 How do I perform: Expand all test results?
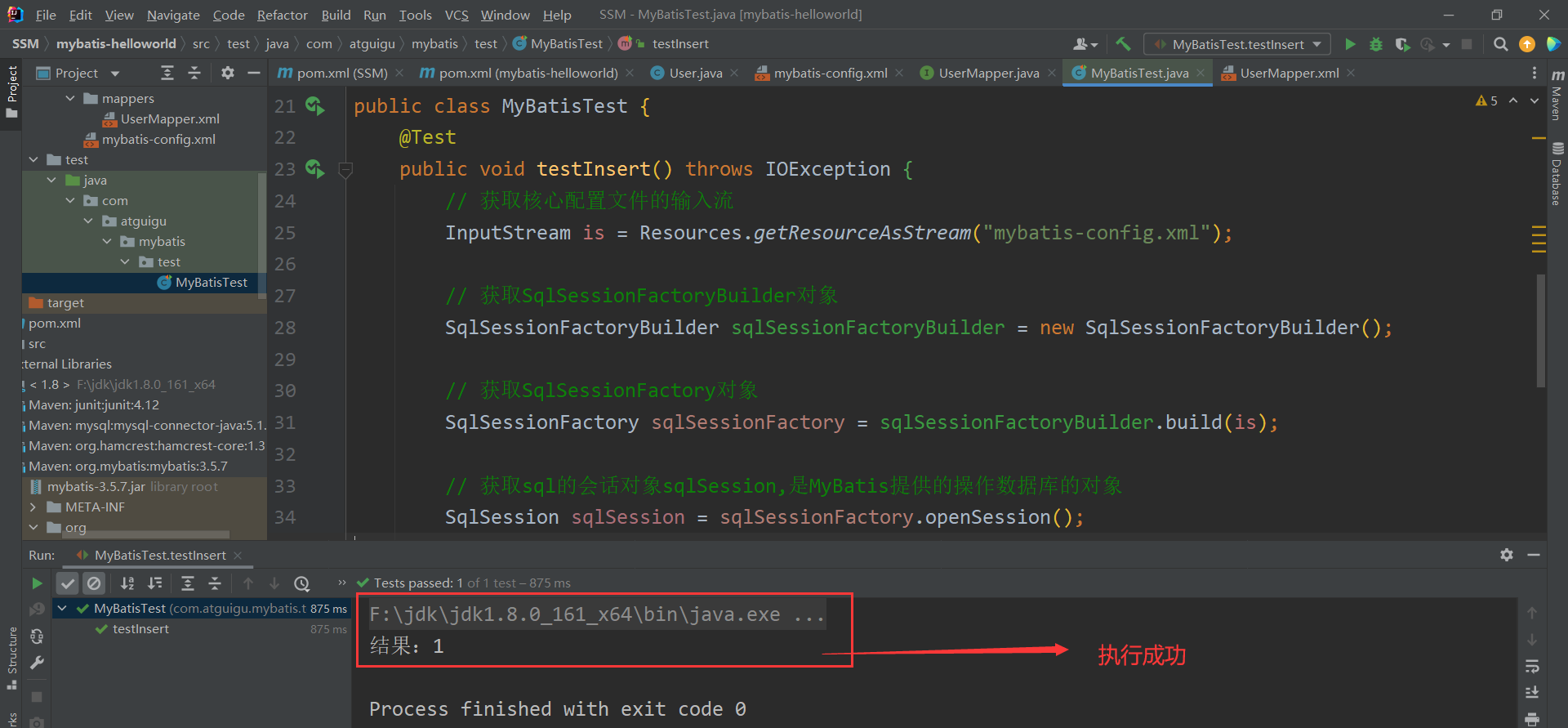pyautogui.click(x=188, y=583)
